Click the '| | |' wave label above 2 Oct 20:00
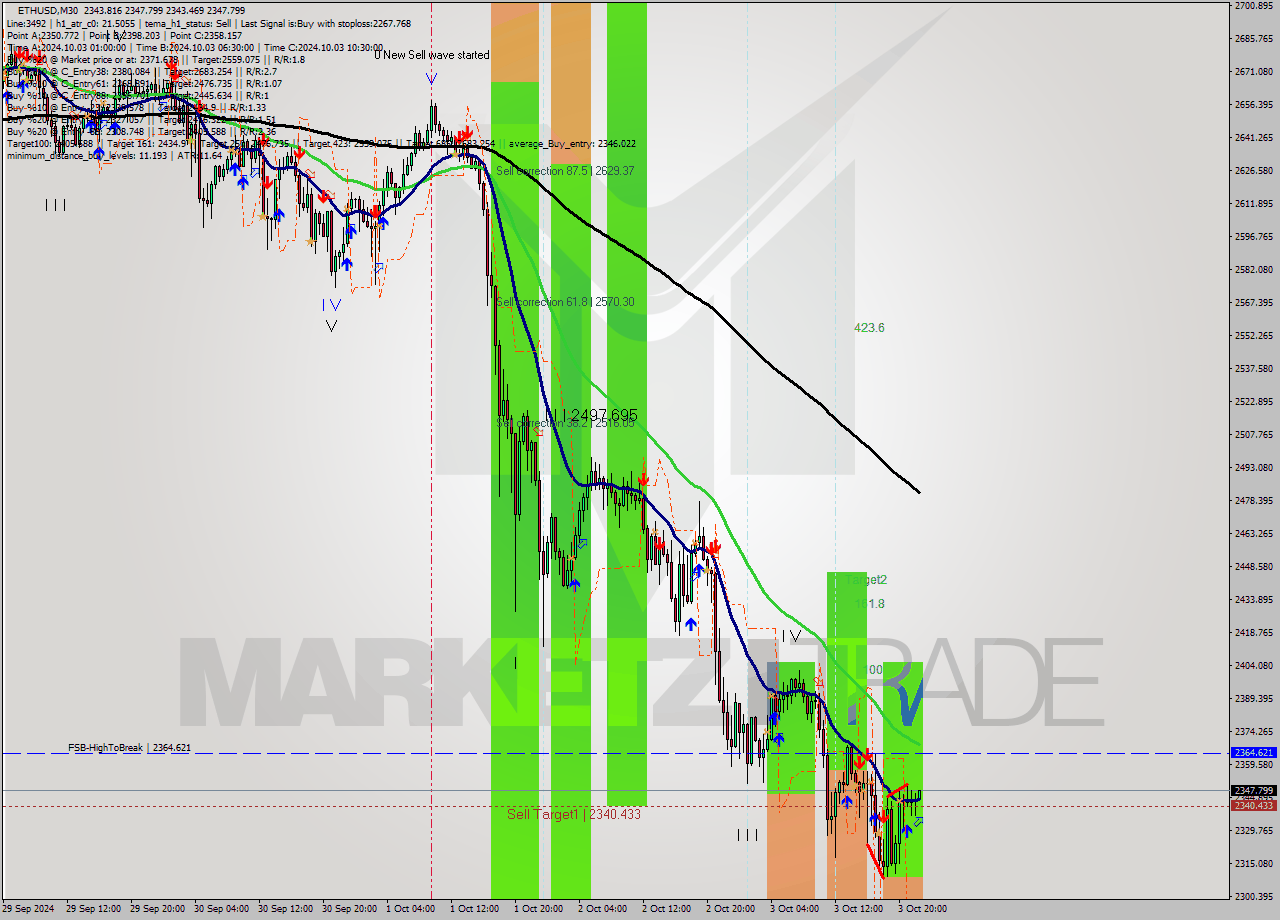The height and width of the screenshot is (920, 1280). point(747,835)
